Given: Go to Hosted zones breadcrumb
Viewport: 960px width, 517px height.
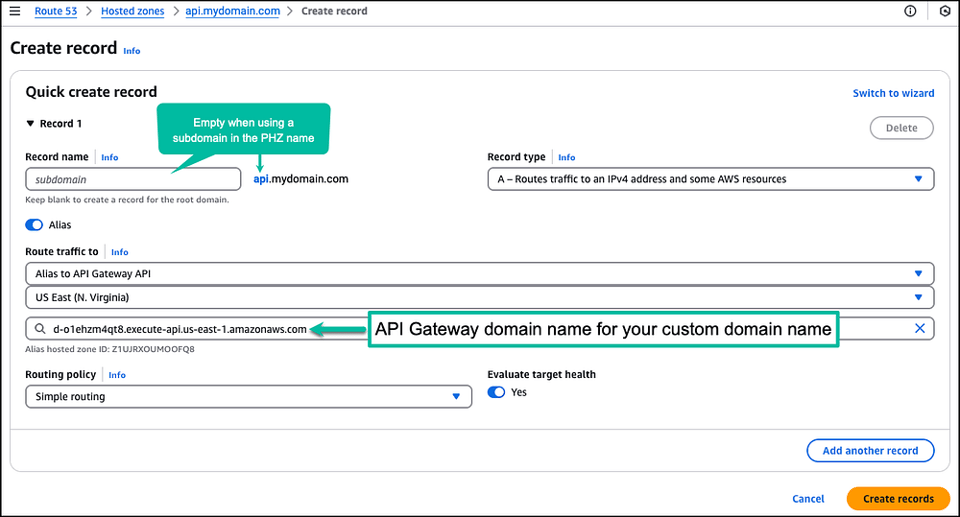Looking at the screenshot, I should tap(132, 11).
